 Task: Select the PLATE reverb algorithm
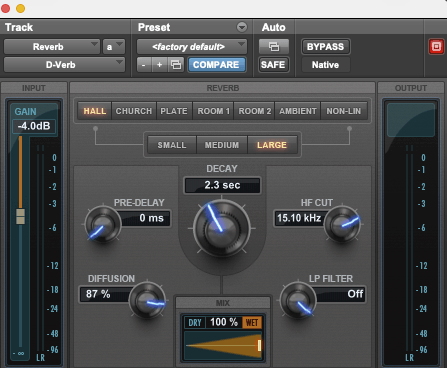[174, 111]
